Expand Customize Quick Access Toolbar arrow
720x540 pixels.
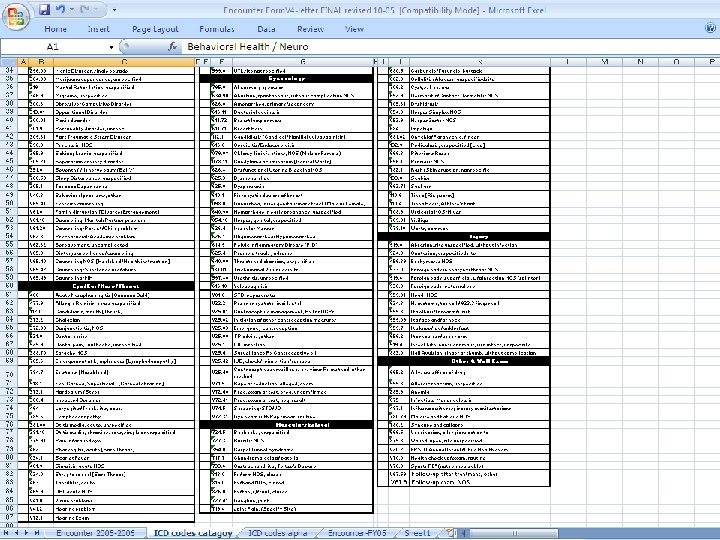[114, 10]
